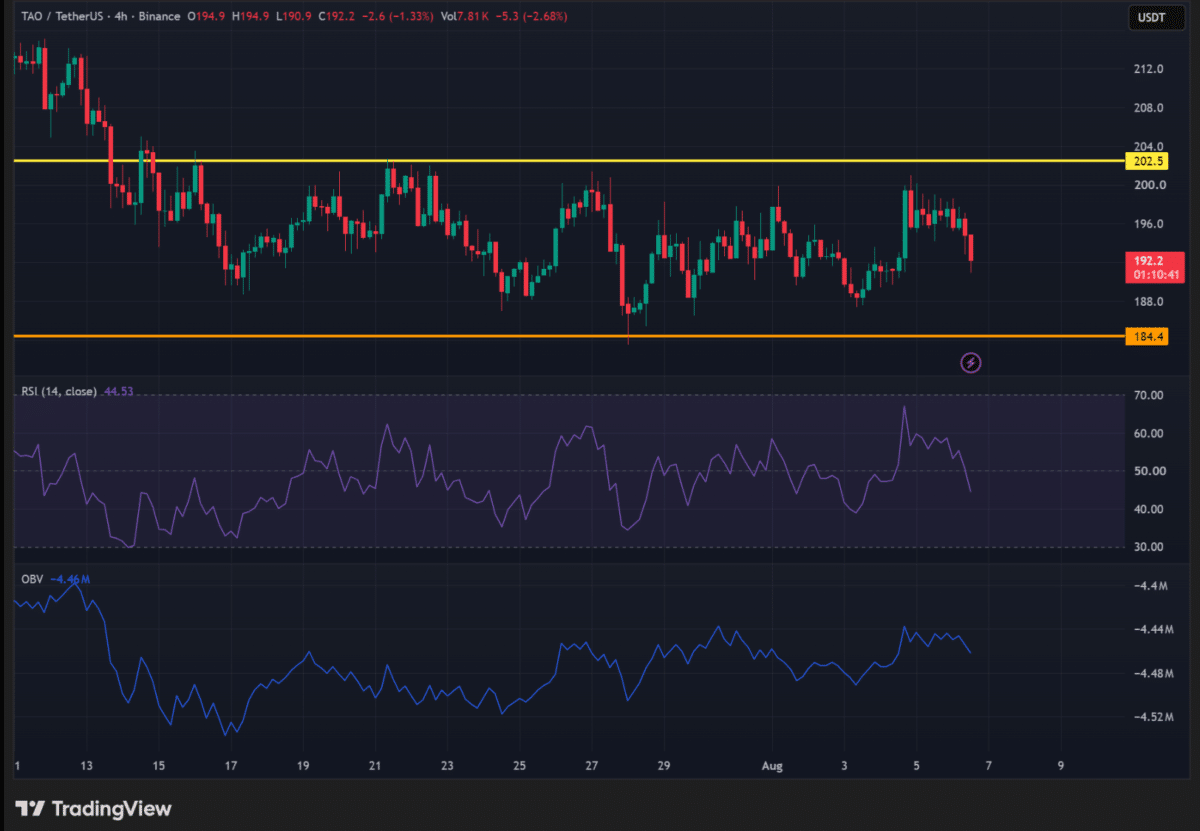The width and height of the screenshot is (1200, 831).
Task: Click the RSI value 44.53 readout
Action: click(118, 392)
